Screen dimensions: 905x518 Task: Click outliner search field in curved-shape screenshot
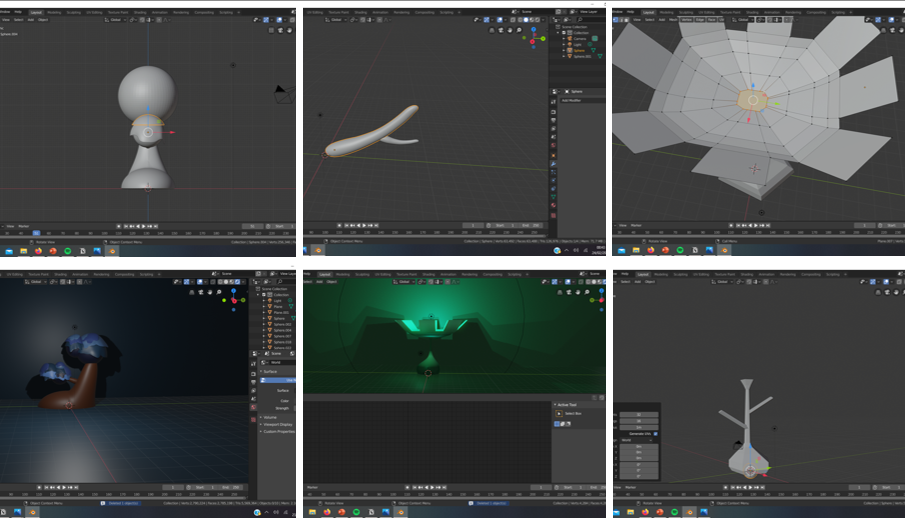[590, 20]
